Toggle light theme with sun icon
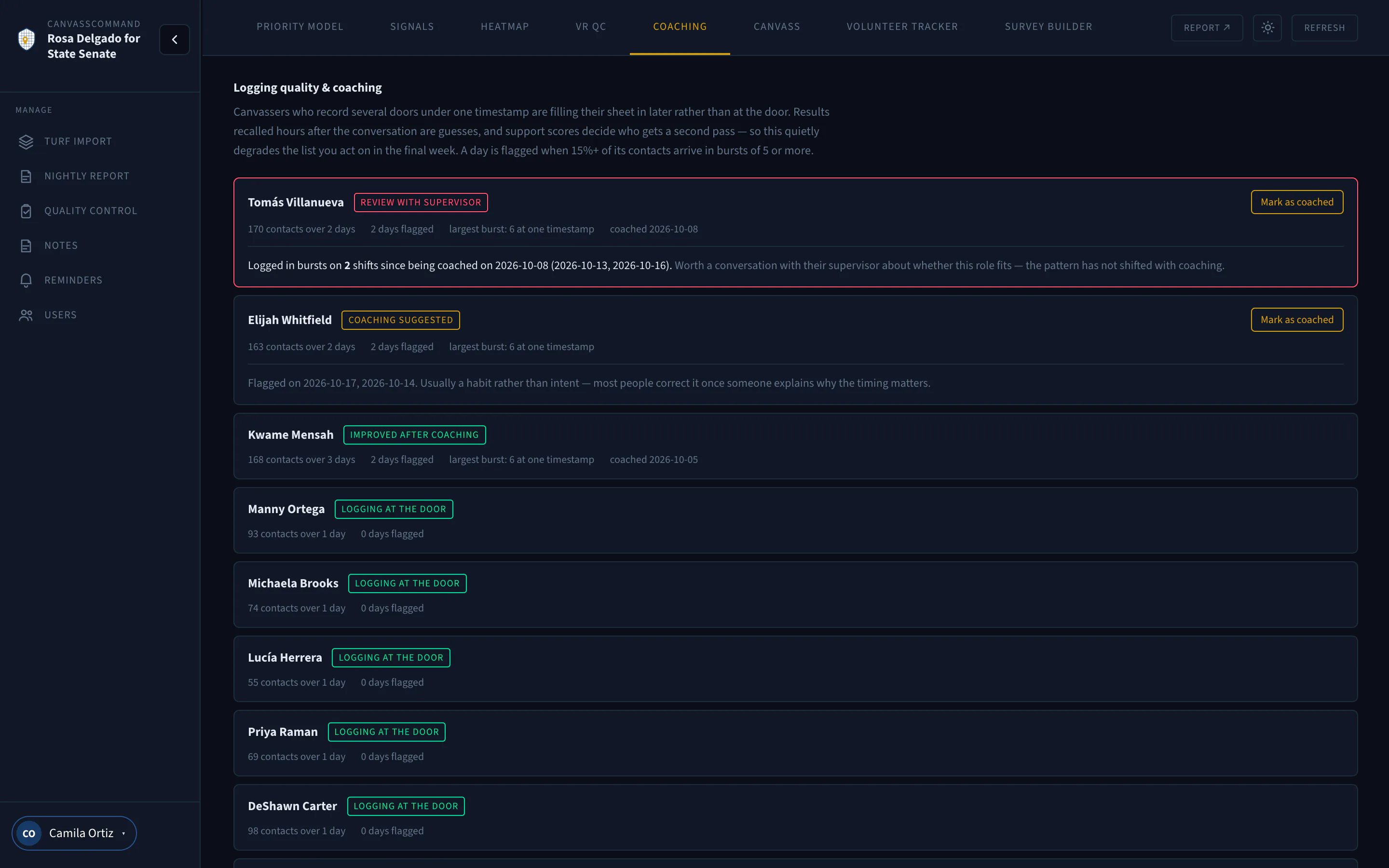This screenshot has height=868, width=1389. (1267, 27)
